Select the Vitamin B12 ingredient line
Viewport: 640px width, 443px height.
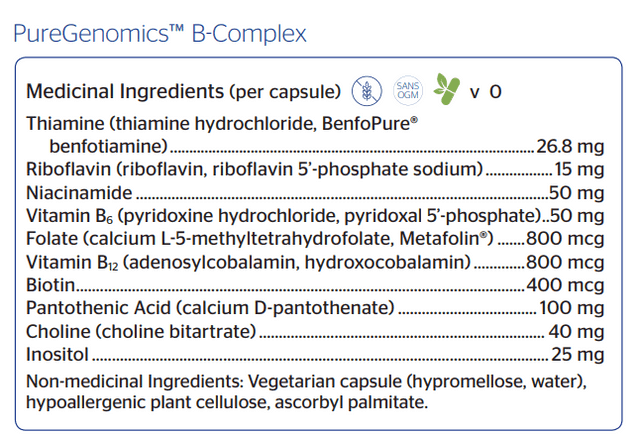(315, 262)
